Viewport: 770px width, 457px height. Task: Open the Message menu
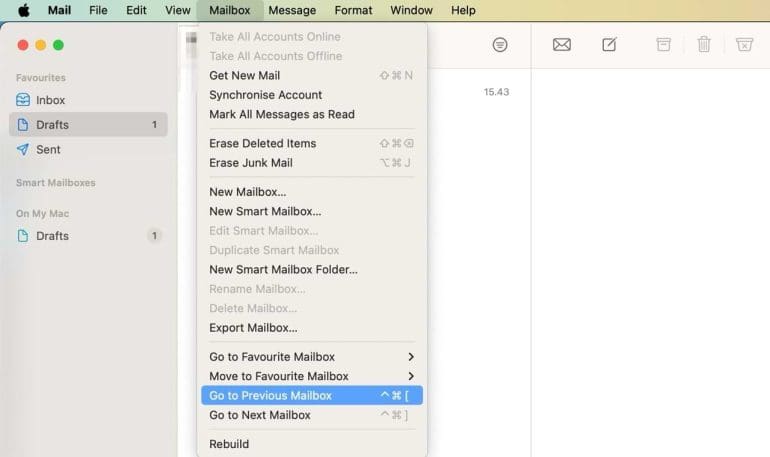(292, 10)
